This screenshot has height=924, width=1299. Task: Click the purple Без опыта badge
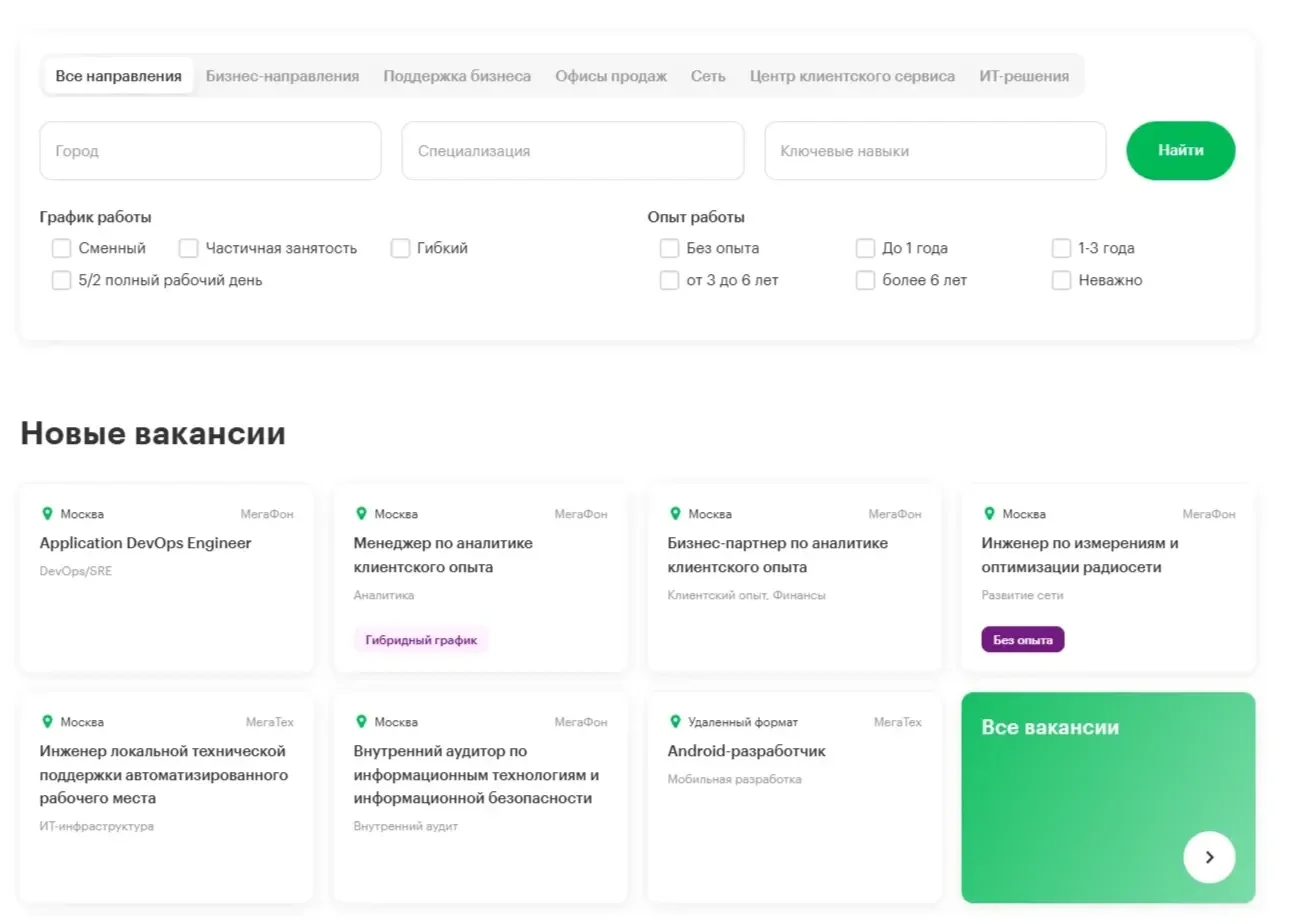(x=1023, y=640)
